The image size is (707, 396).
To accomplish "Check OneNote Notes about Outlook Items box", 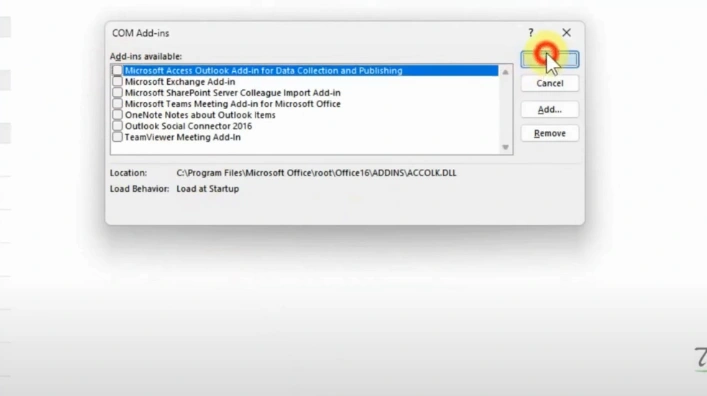I will pos(117,115).
